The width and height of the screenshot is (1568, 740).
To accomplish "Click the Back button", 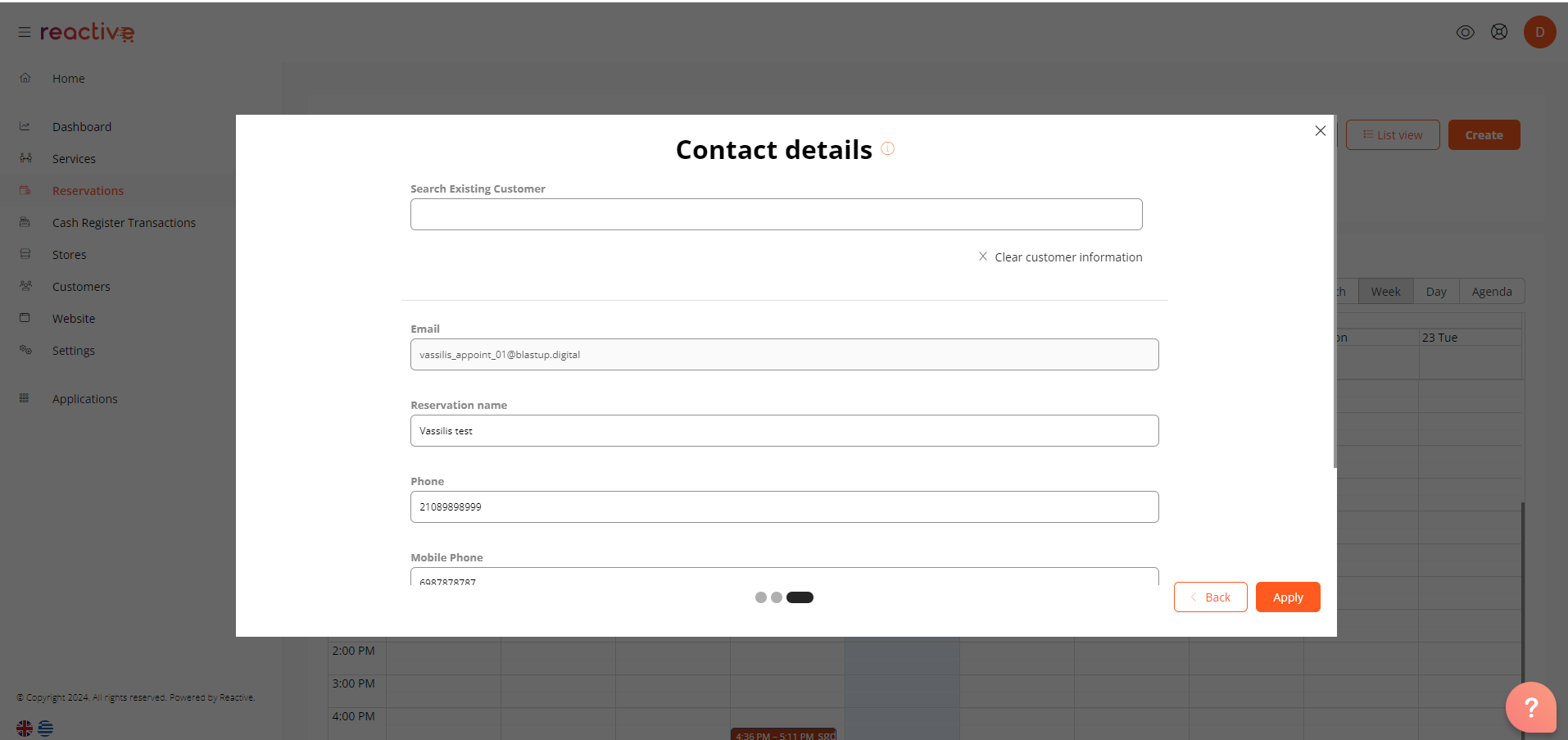I will coord(1210,597).
